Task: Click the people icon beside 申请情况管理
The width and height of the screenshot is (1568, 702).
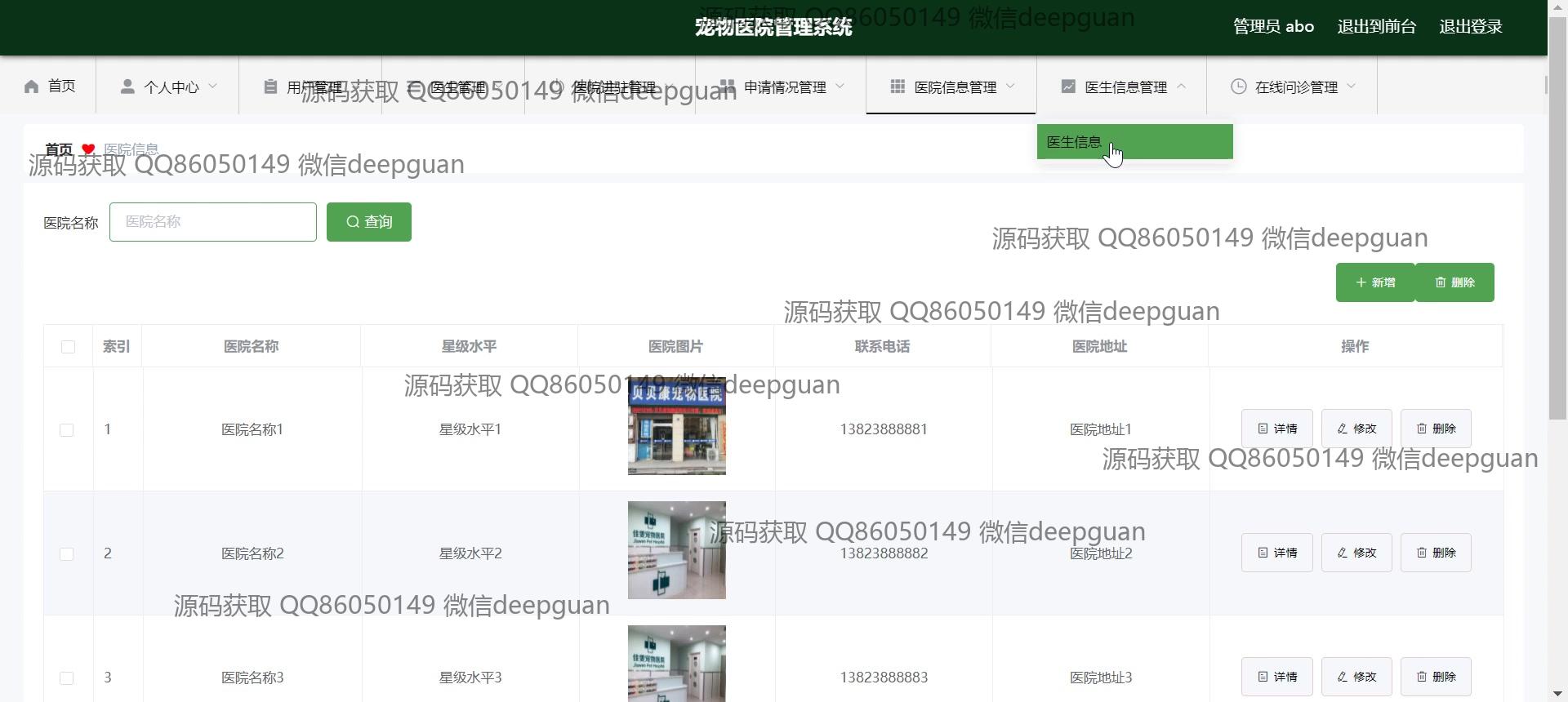Action: click(727, 87)
